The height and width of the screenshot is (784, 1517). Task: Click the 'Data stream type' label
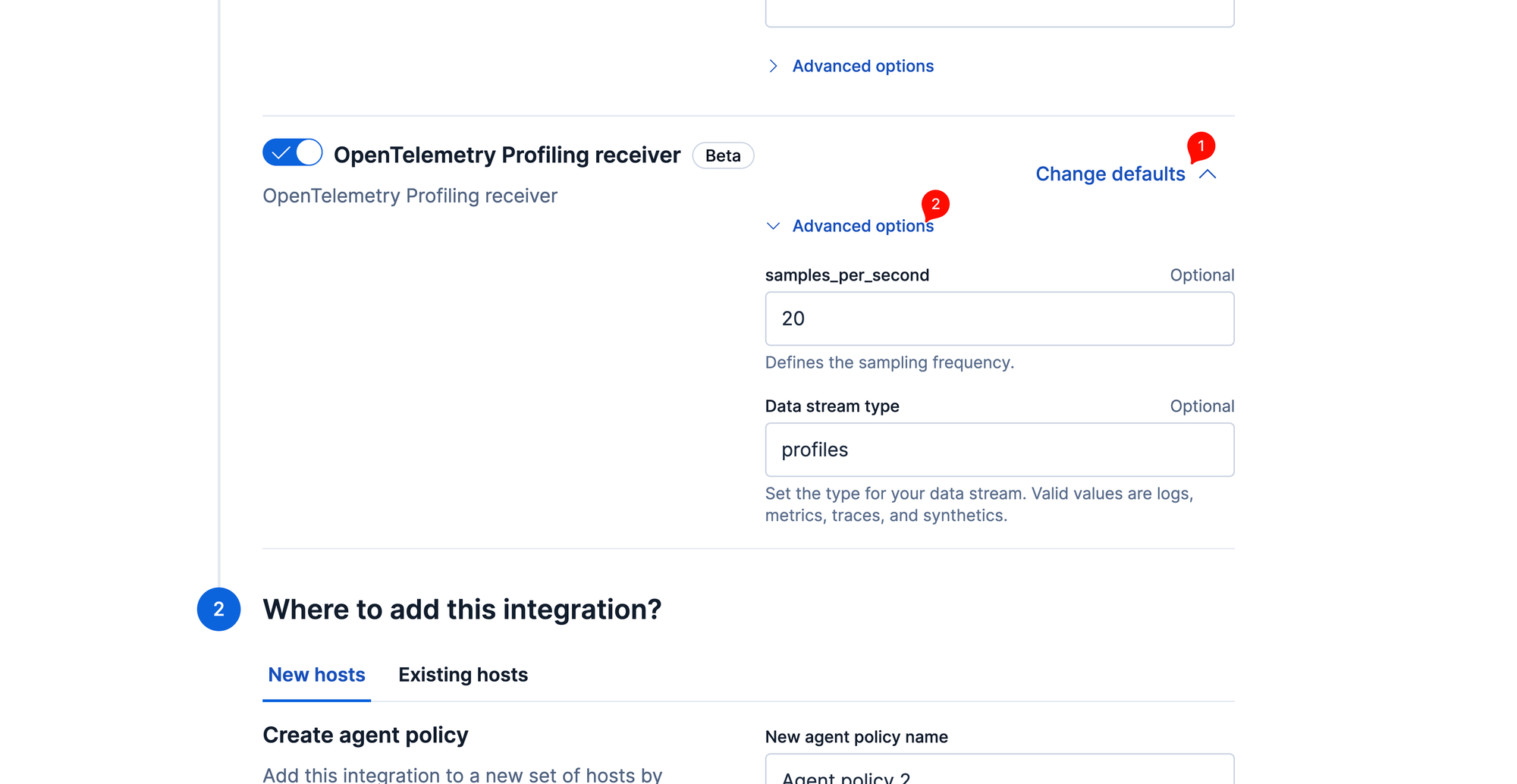tap(832, 406)
